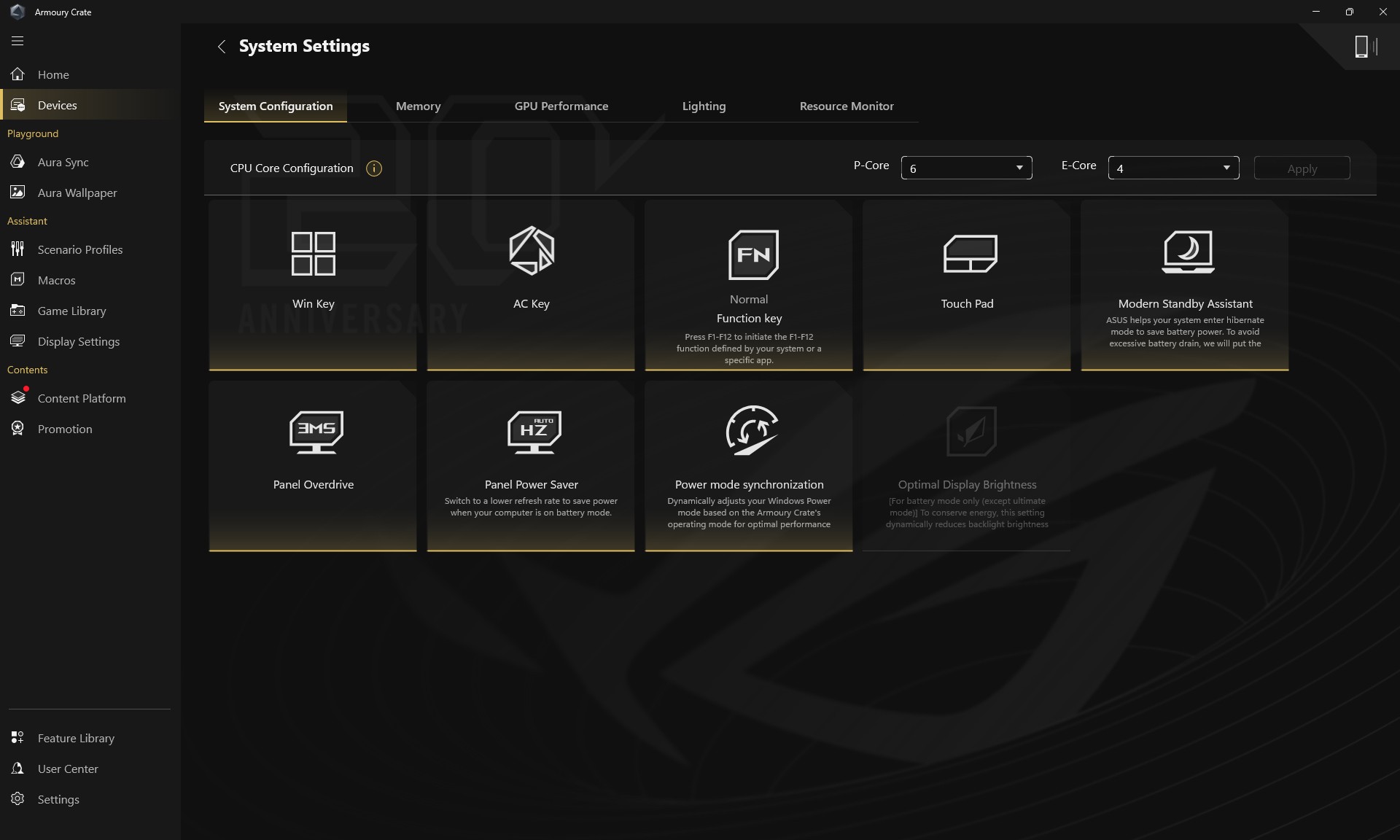Viewport: 1400px width, 840px height.
Task: Click the Optimal Display Brightness tile
Action: click(967, 466)
